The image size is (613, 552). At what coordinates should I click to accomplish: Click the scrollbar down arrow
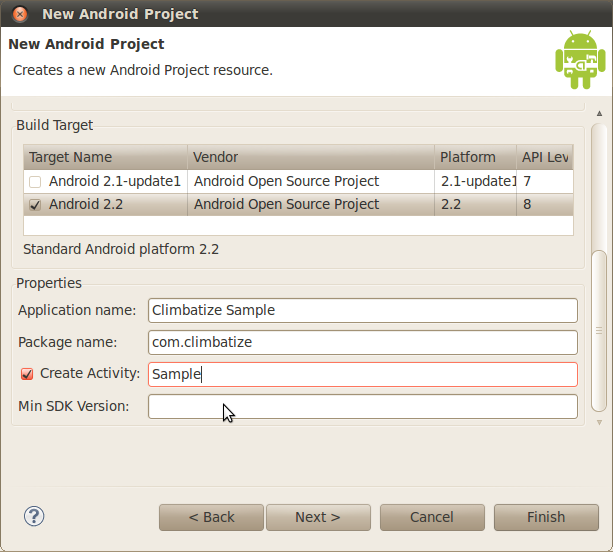599,422
